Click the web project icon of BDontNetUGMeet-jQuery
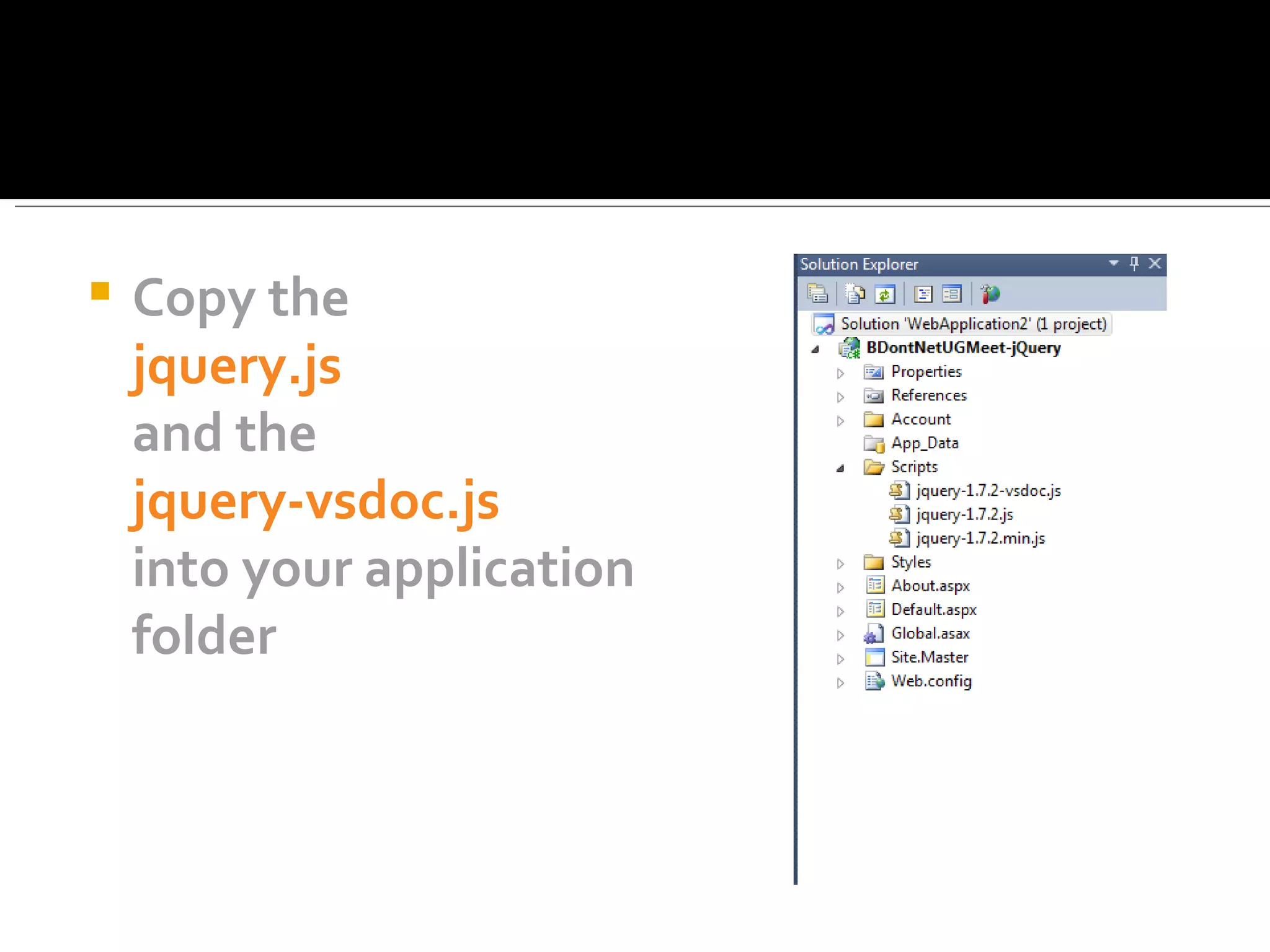Viewport: 1270px width, 952px height. 849,348
